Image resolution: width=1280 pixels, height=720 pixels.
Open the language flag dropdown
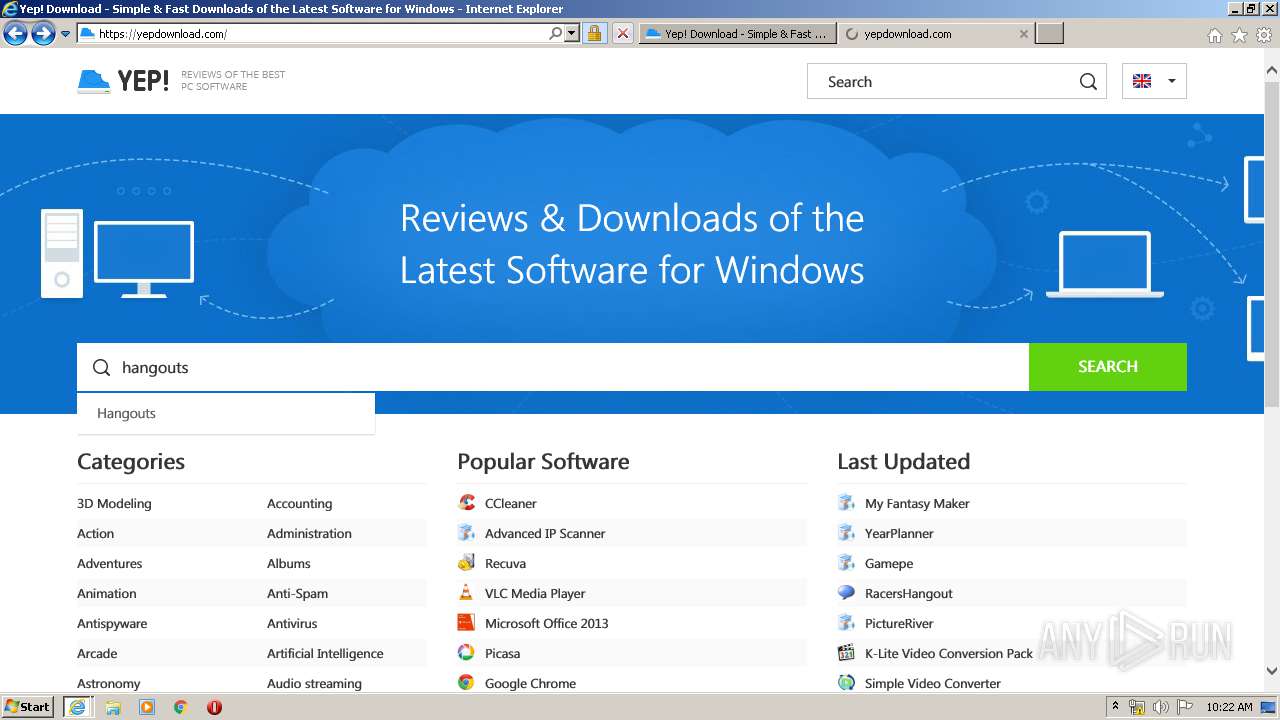point(1154,81)
